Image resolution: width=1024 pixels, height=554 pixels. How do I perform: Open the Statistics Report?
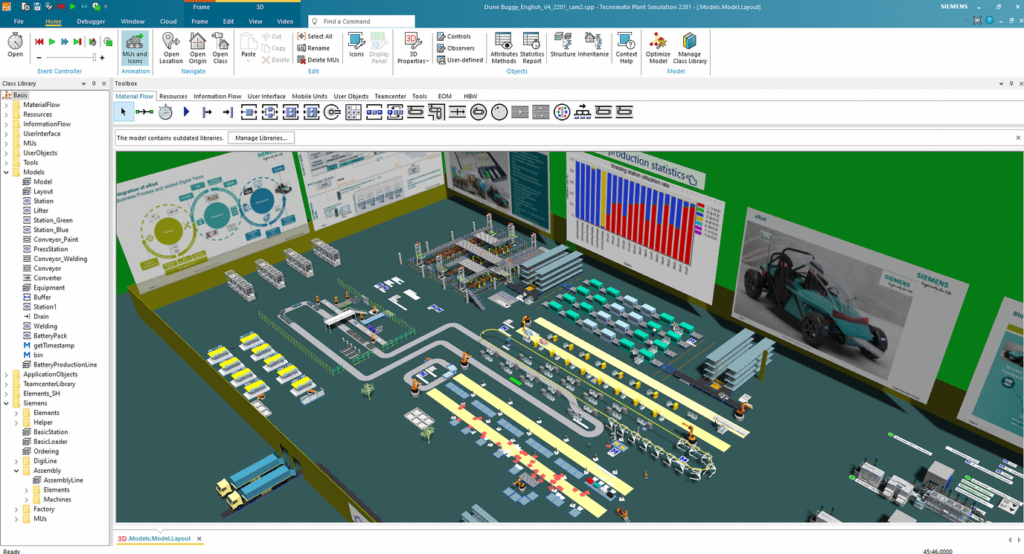532,48
